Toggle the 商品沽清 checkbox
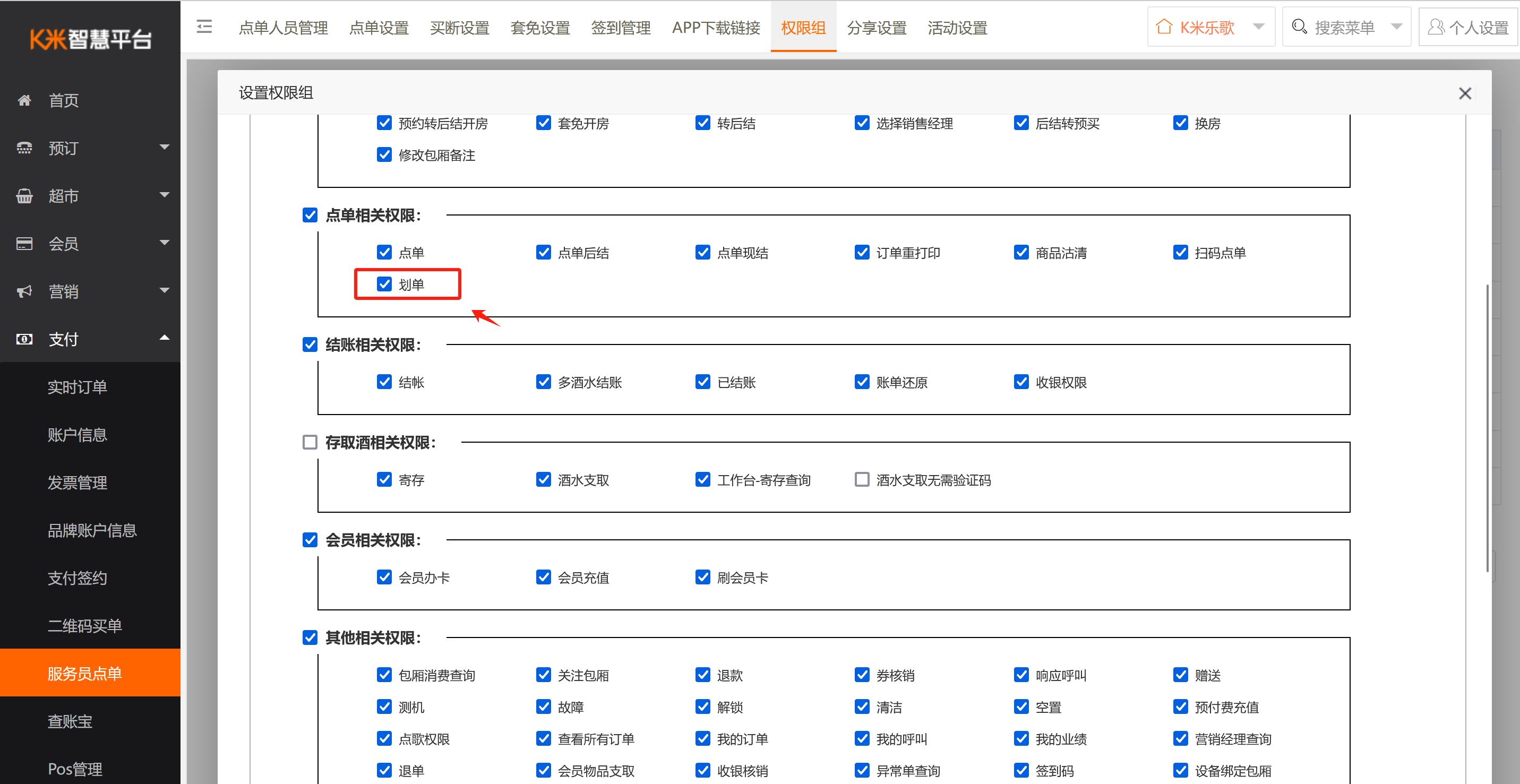This screenshot has width=1520, height=784. pos(1021,253)
